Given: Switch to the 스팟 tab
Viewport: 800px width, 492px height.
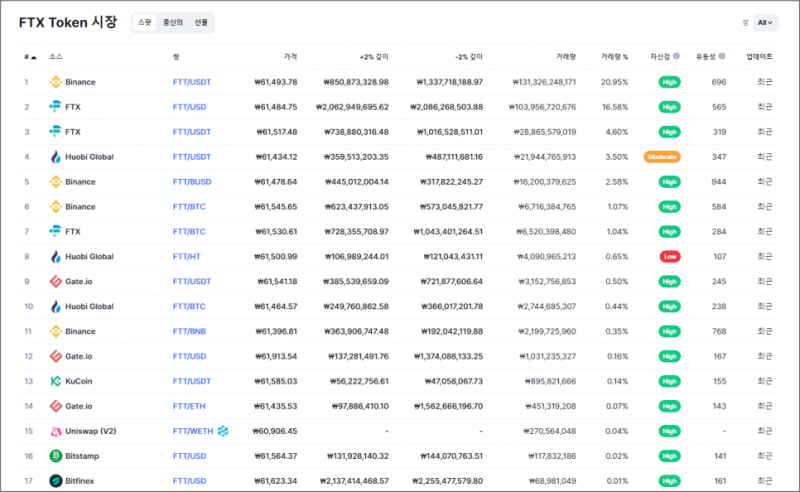Looking at the screenshot, I should (x=146, y=22).
